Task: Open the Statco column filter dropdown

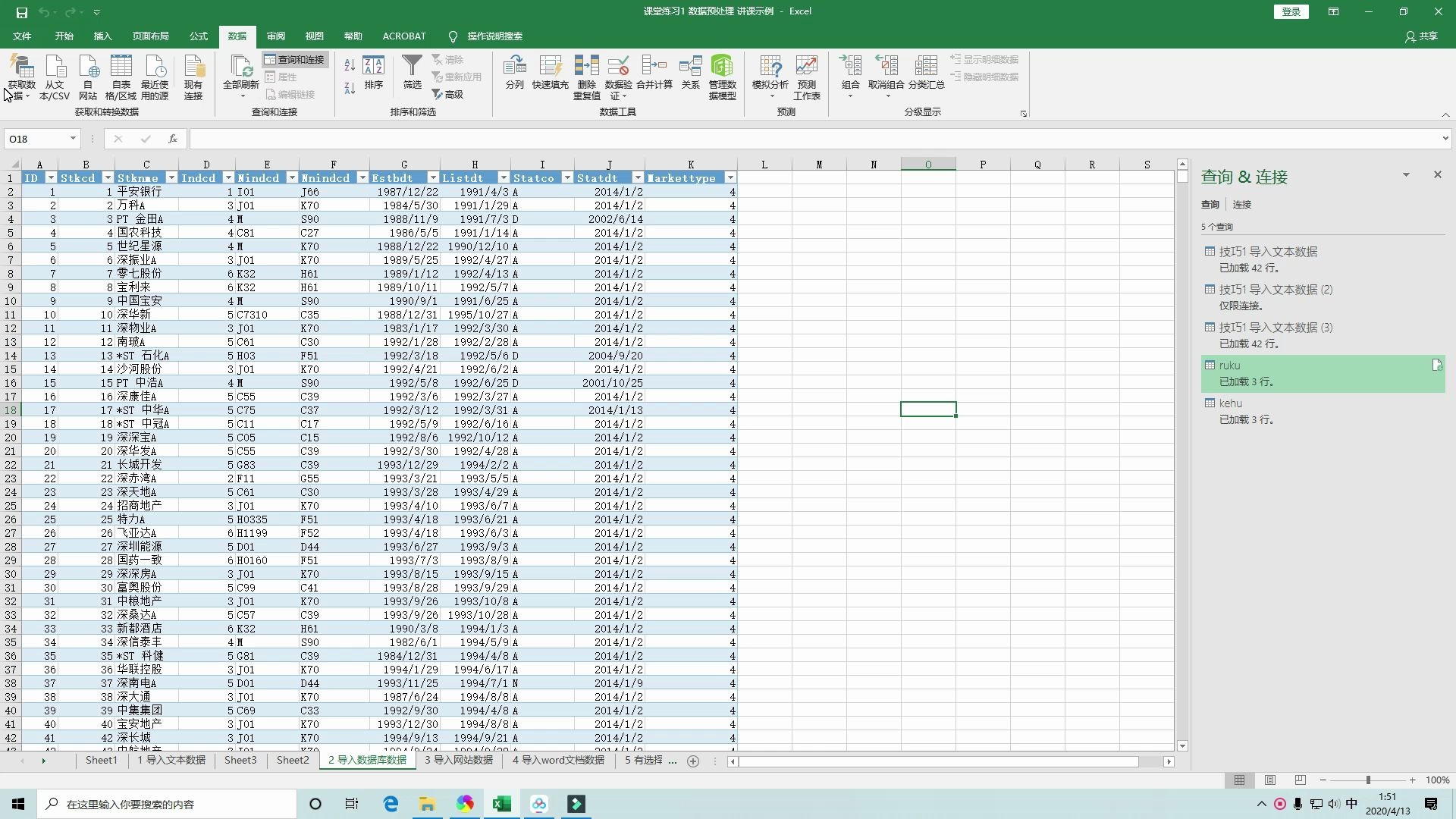Action: [567, 177]
